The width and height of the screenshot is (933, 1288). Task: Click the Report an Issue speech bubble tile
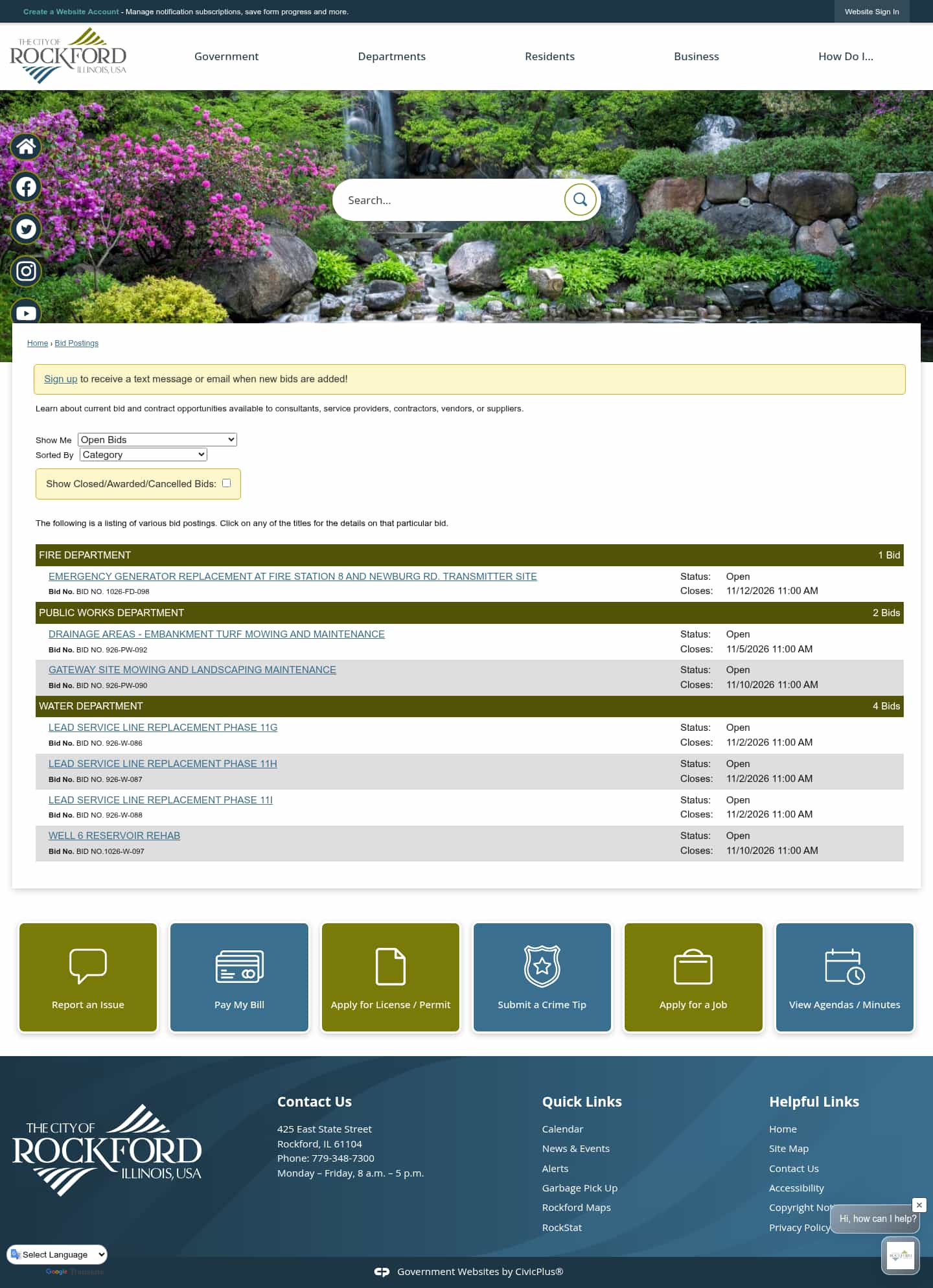coord(88,977)
